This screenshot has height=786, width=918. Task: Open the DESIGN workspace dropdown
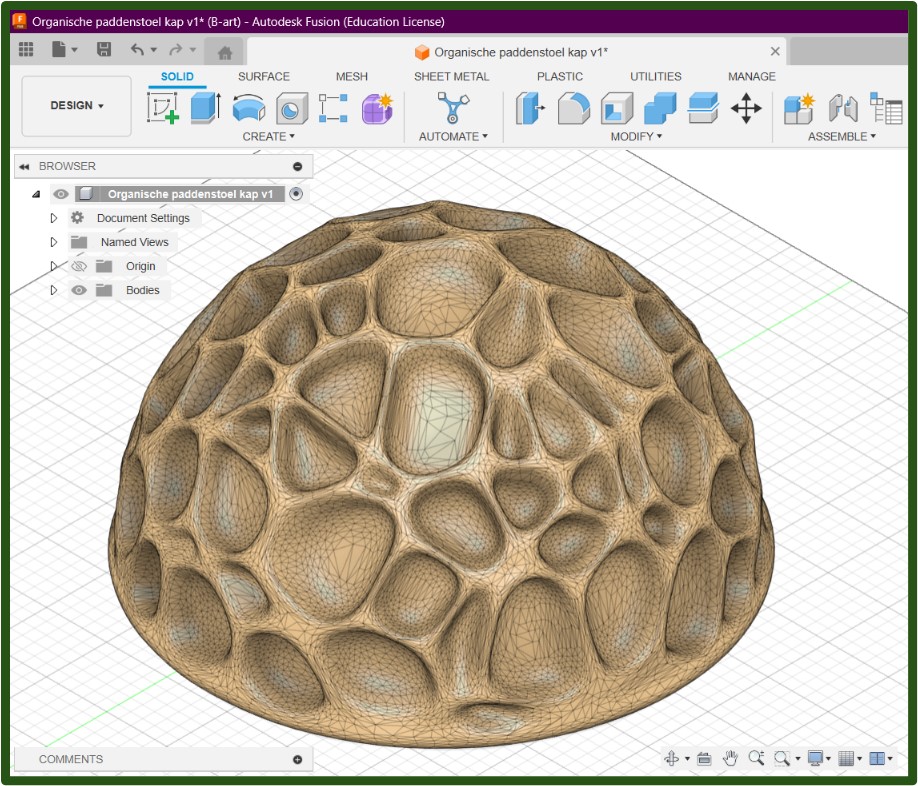click(x=77, y=106)
